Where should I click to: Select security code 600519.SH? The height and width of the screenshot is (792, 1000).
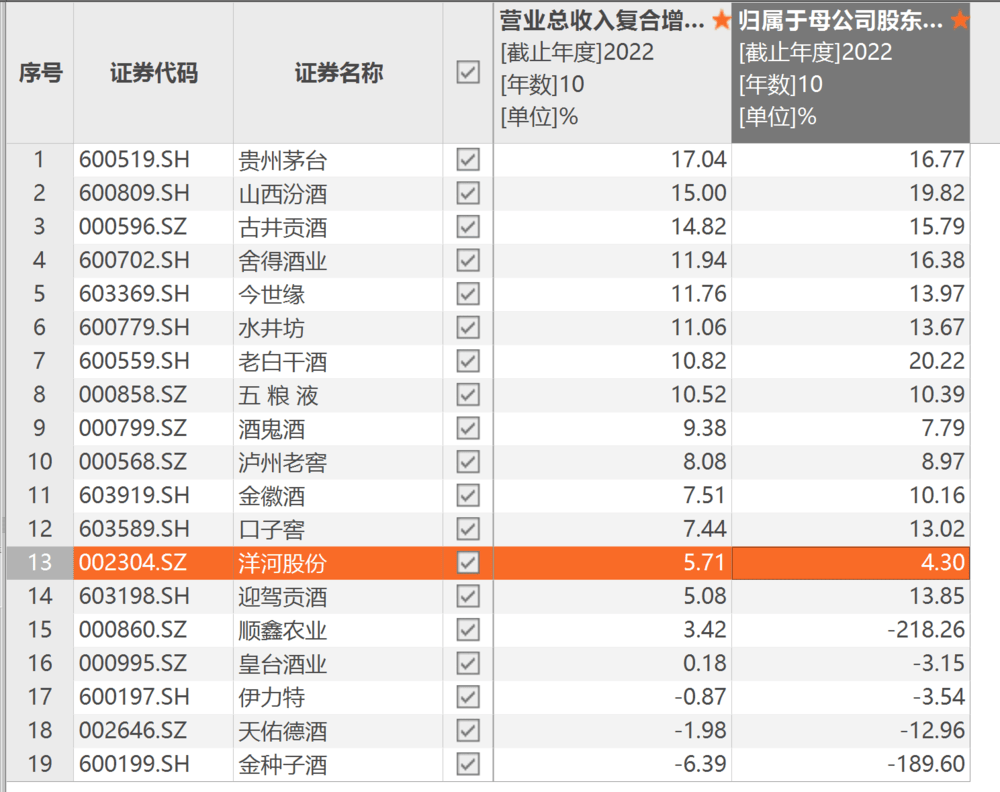(134, 159)
